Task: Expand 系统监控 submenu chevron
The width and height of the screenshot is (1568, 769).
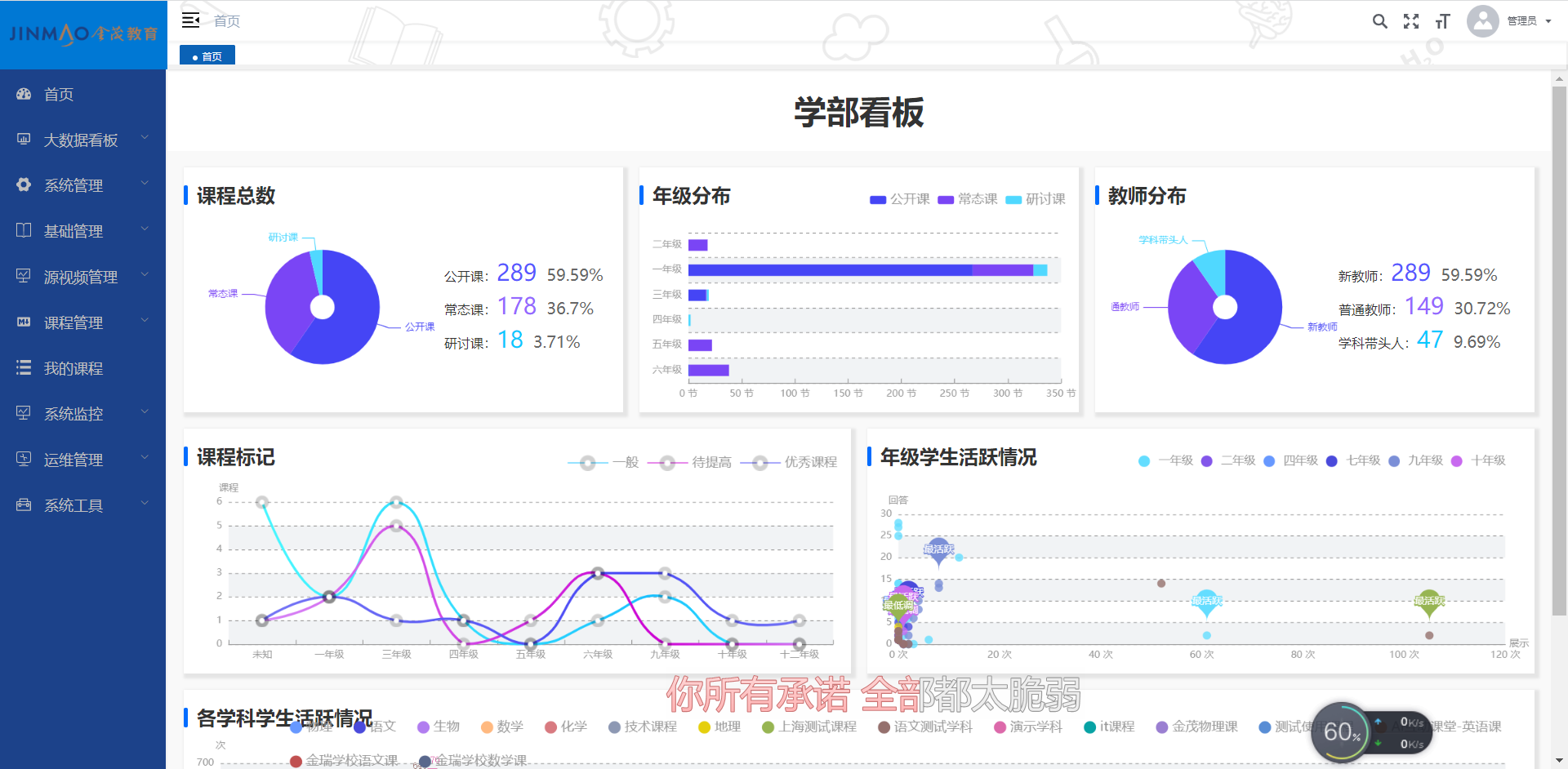Action: [145, 412]
